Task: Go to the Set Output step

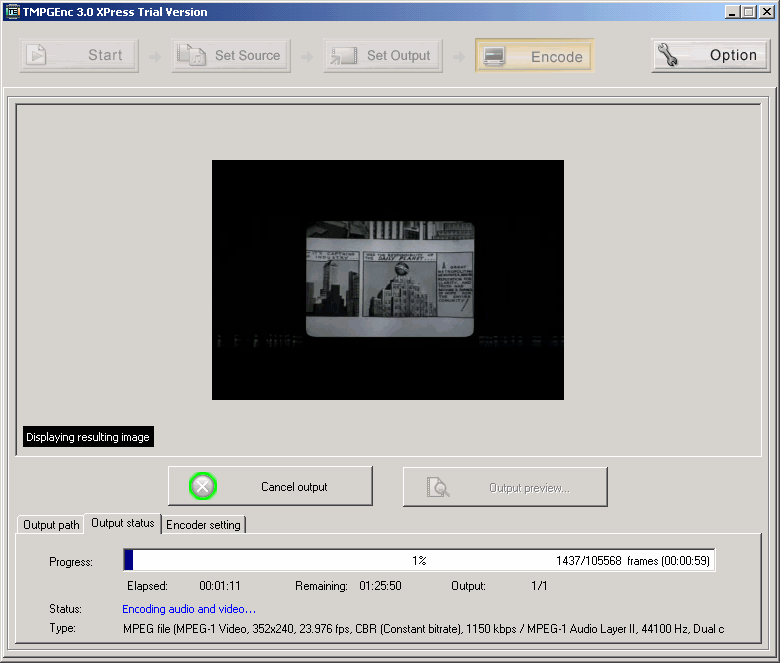Action: point(383,56)
